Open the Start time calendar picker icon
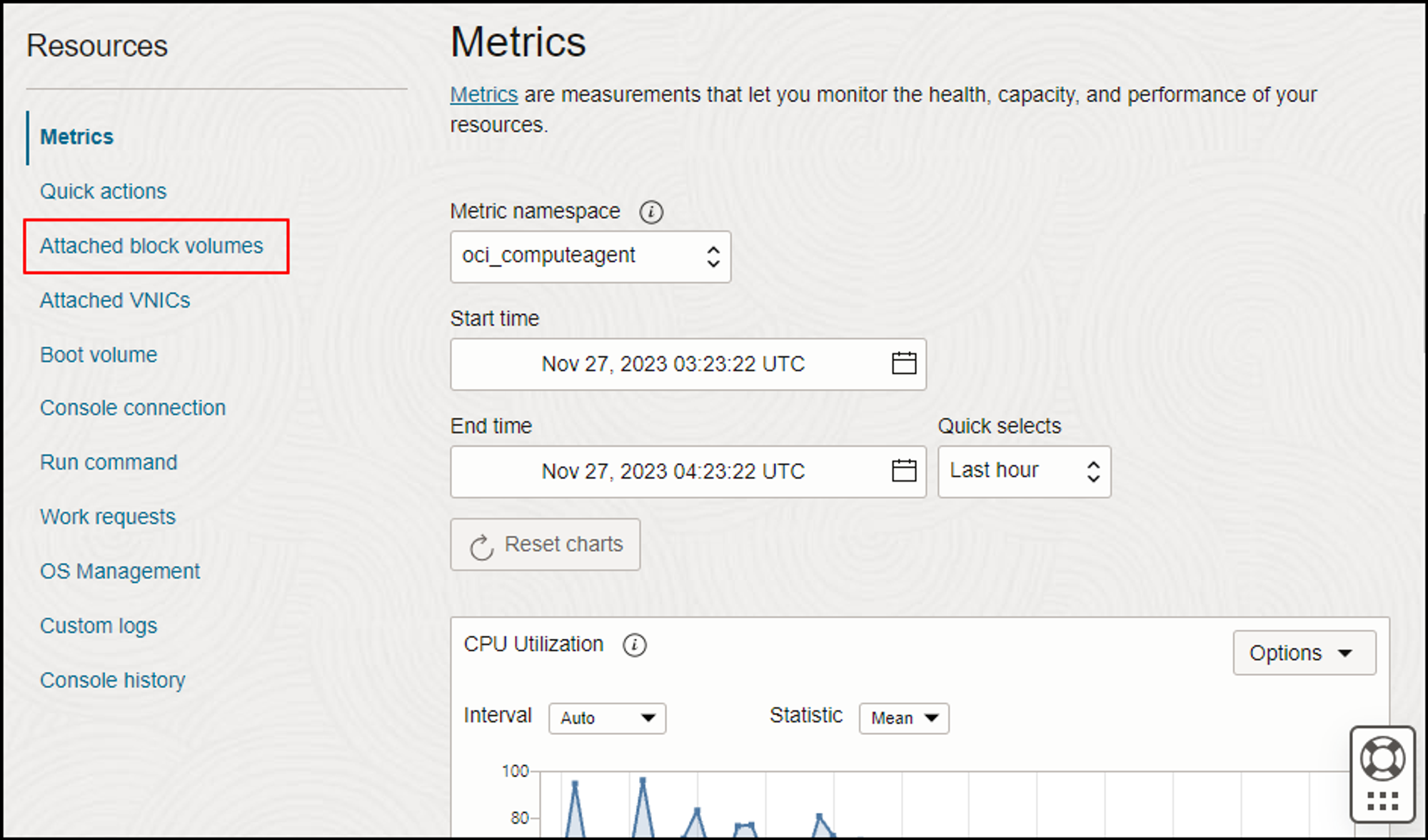 coord(904,363)
